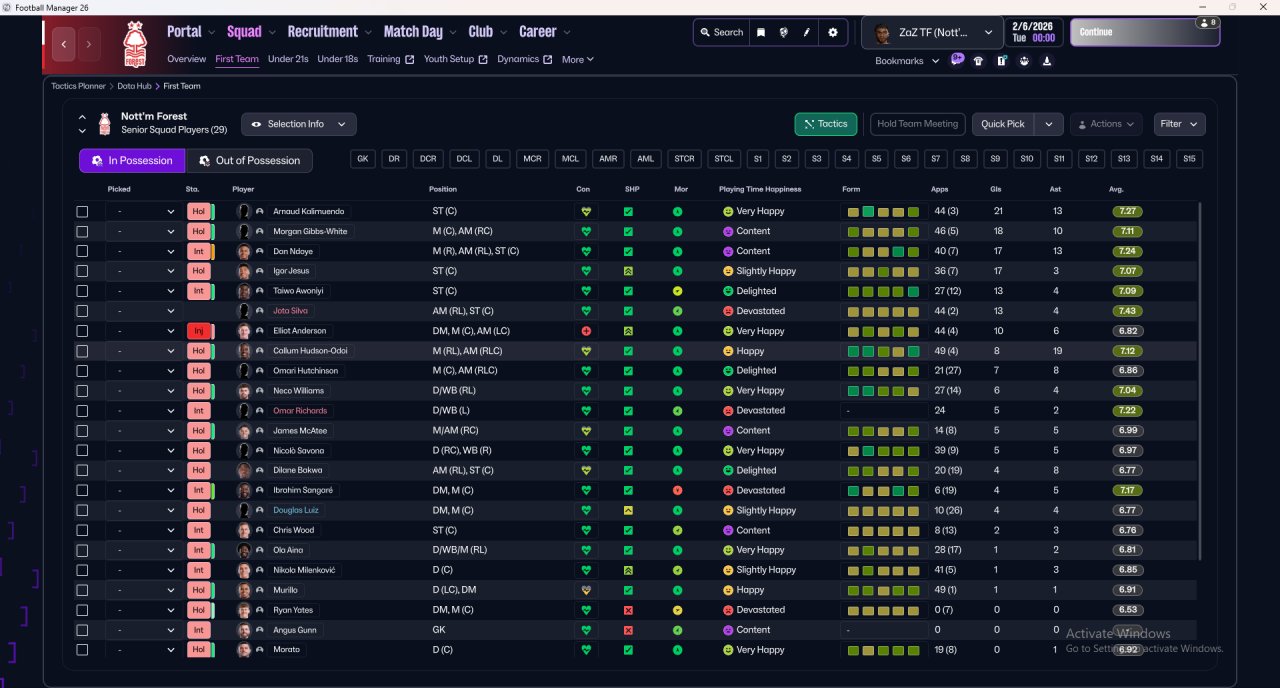Open the settings gear in top bar
Screen dimensions: 1280x688
point(833,32)
